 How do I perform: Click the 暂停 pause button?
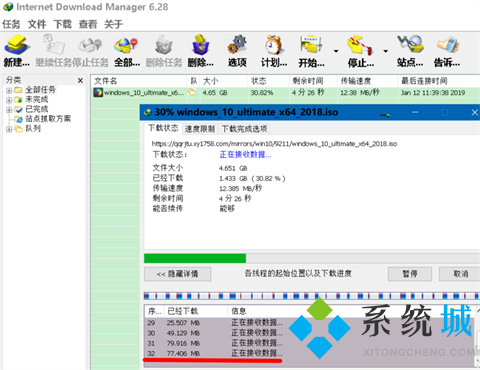pos(410,274)
